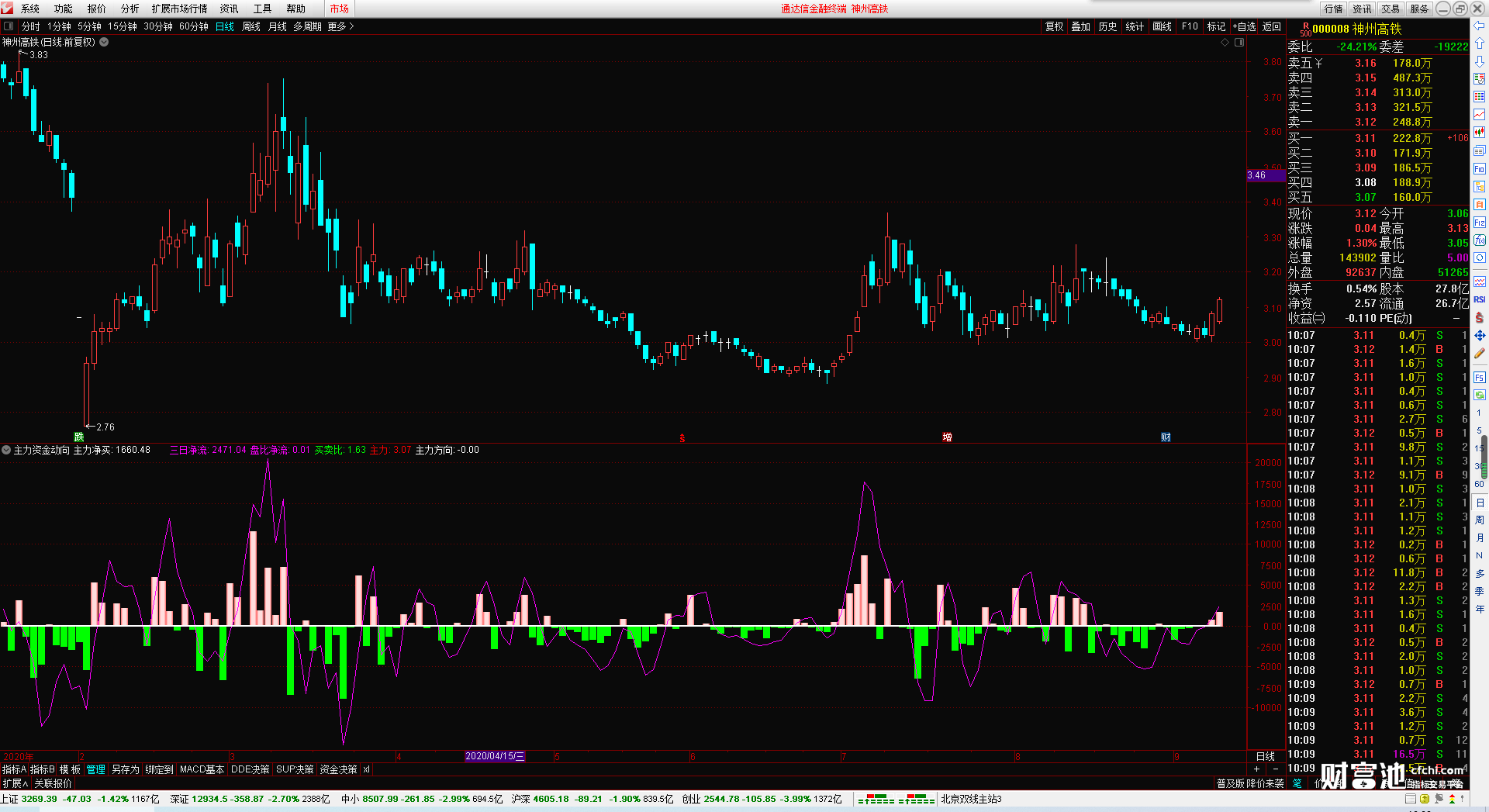The image size is (1489, 812).
Task: Select the DDE决策 indicator template
Action: click(250, 769)
